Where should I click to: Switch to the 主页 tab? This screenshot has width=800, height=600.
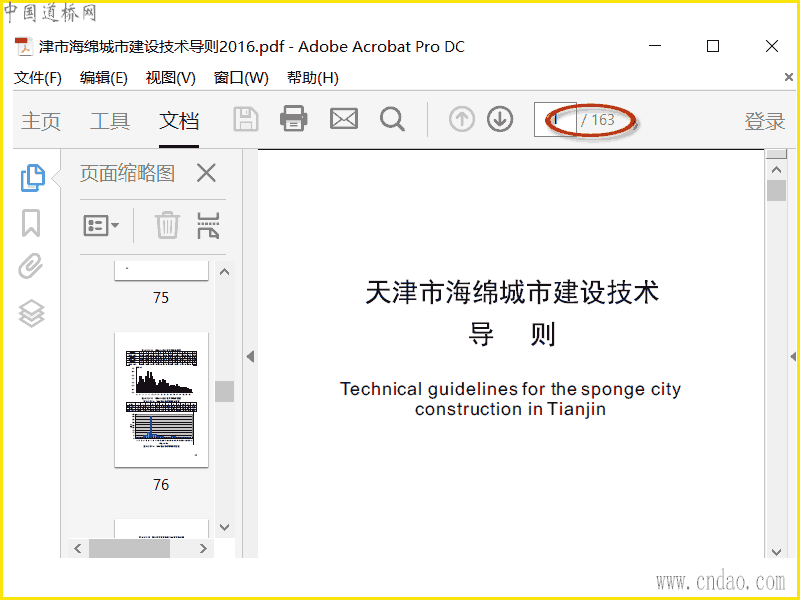click(x=41, y=121)
